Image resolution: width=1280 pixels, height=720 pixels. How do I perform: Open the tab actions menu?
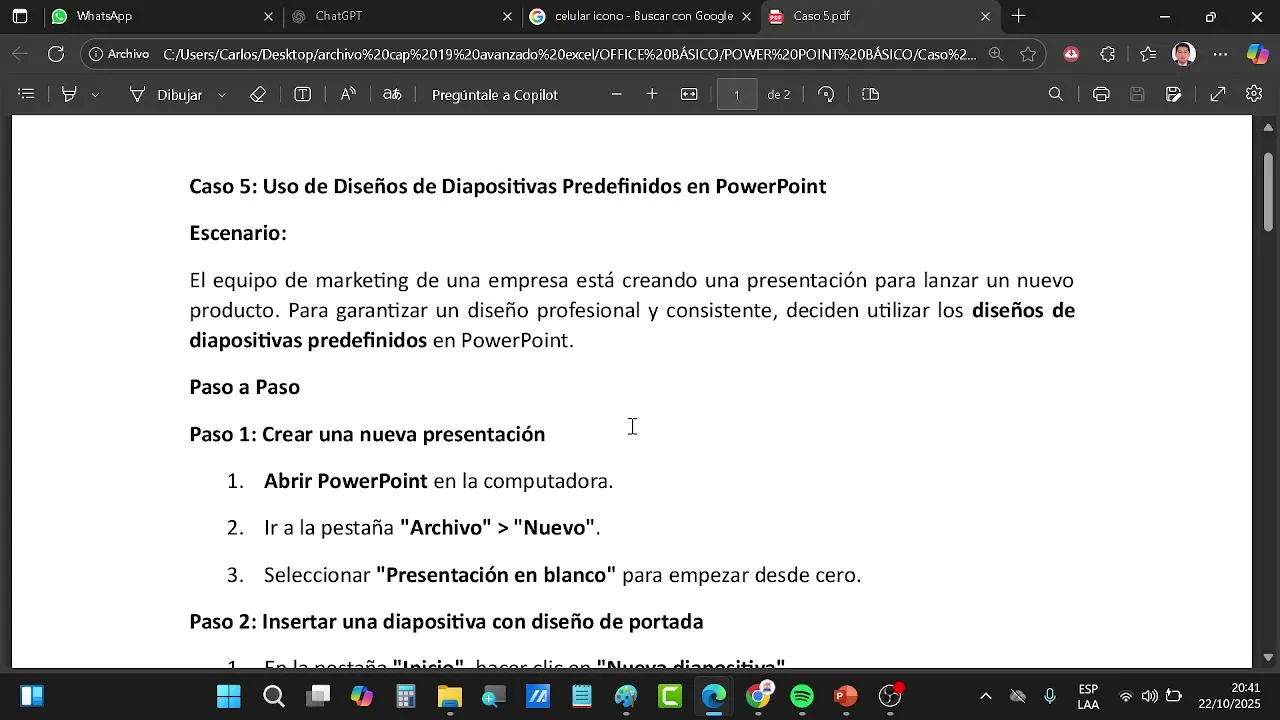[x=20, y=16]
